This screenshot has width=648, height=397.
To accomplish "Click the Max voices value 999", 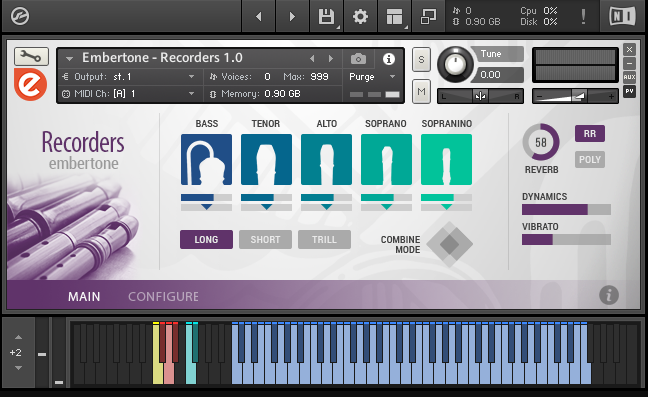I will [x=319, y=77].
